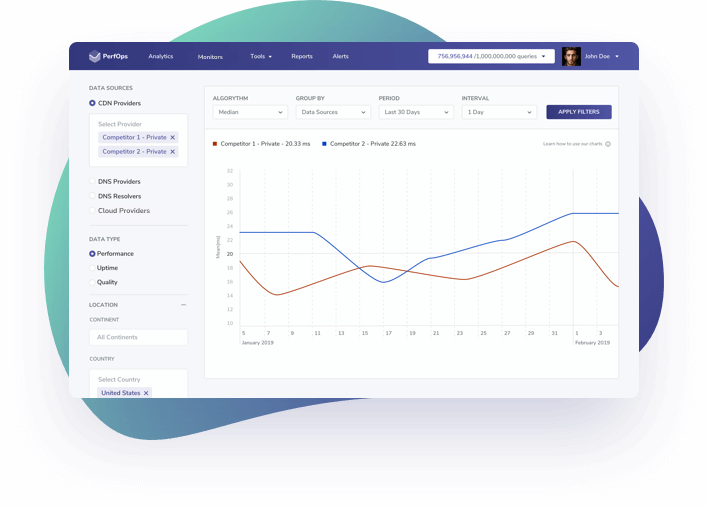Select CDN Providers radio button
The width and height of the screenshot is (708, 507).
[92, 103]
